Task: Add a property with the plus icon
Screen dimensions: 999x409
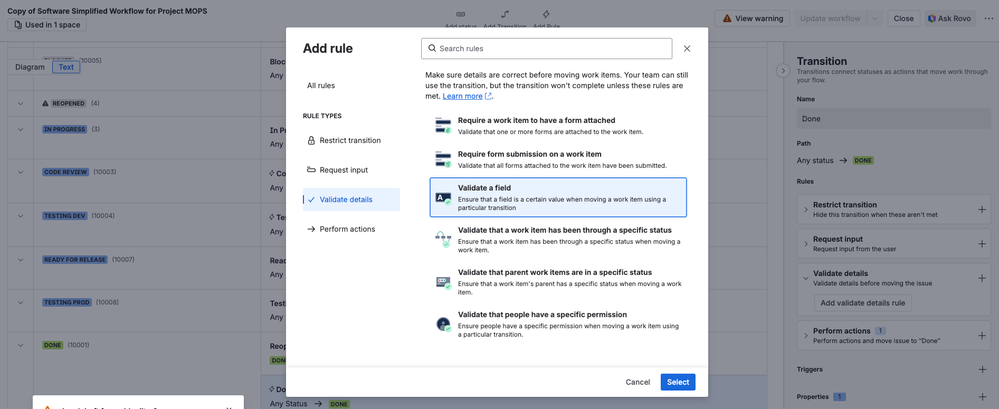Action: coord(981,397)
